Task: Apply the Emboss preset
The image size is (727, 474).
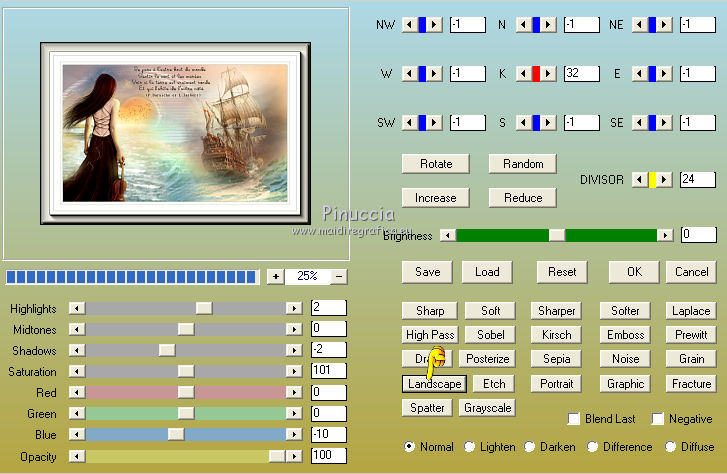Action: (625, 335)
